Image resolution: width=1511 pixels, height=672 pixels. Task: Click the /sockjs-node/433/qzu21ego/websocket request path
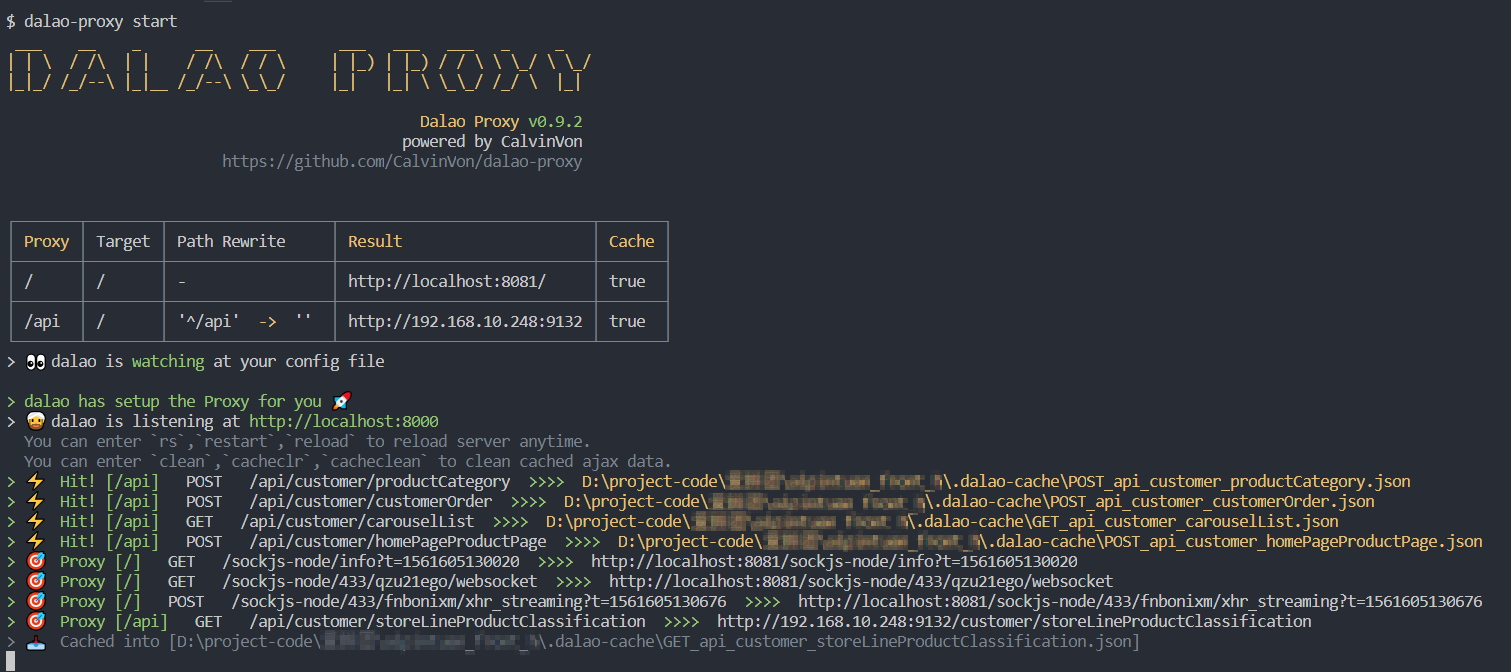tap(380, 581)
